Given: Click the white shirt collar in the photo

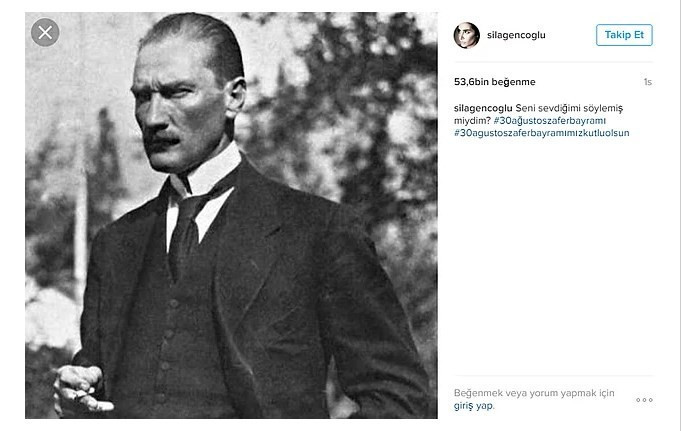Looking at the screenshot, I should [x=202, y=191].
